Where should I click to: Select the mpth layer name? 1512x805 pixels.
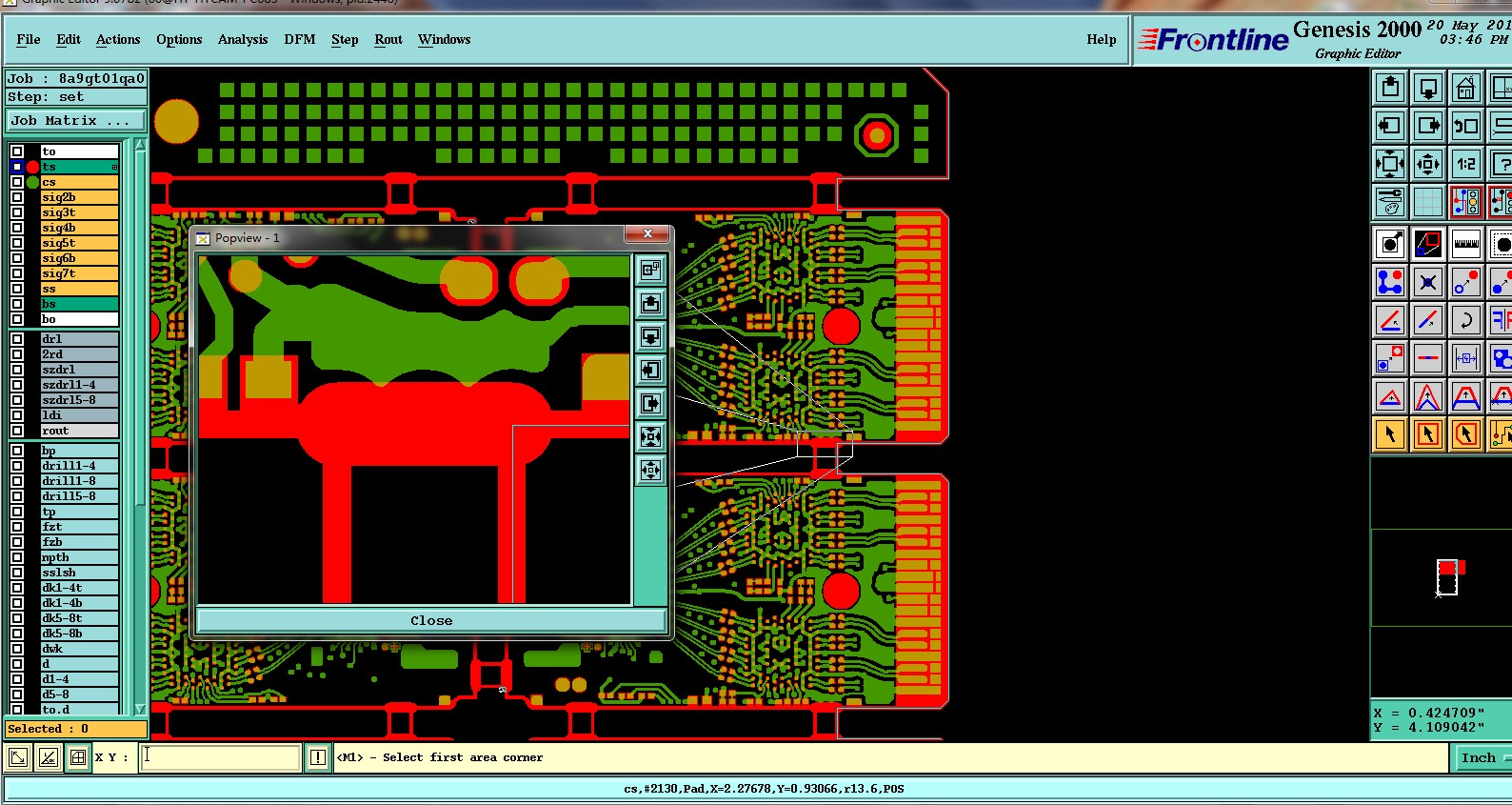(x=80, y=557)
